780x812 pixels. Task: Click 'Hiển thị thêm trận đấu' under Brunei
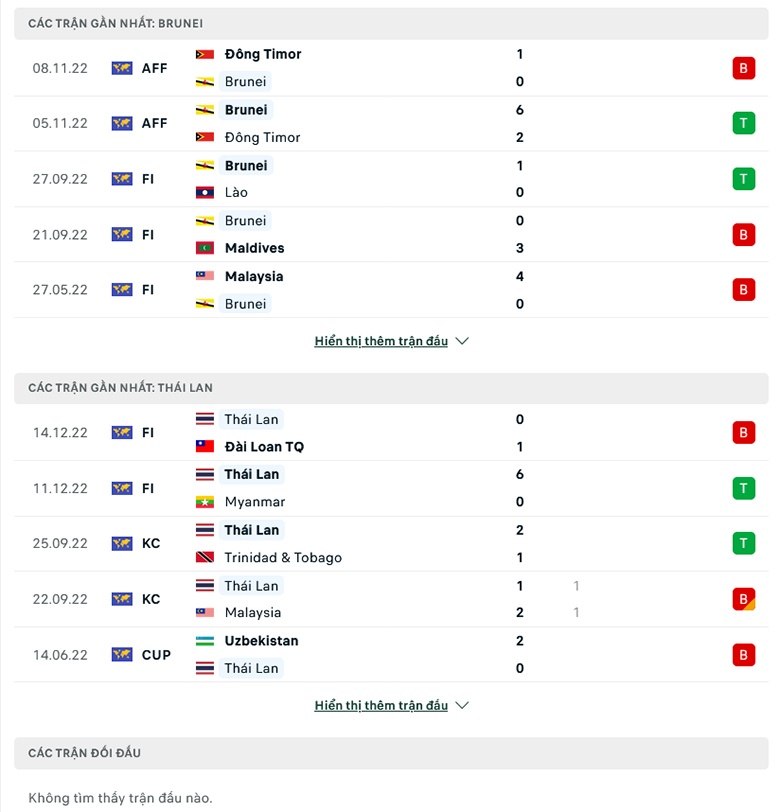tap(381, 341)
